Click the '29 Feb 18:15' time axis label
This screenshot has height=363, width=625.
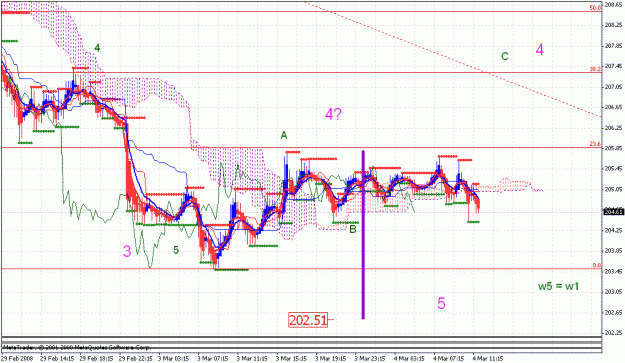click(96, 358)
